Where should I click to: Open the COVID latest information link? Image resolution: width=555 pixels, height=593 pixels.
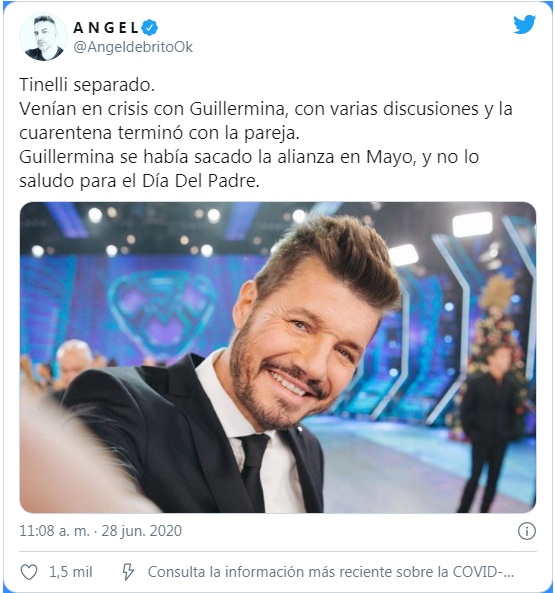pyautogui.click(x=331, y=572)
